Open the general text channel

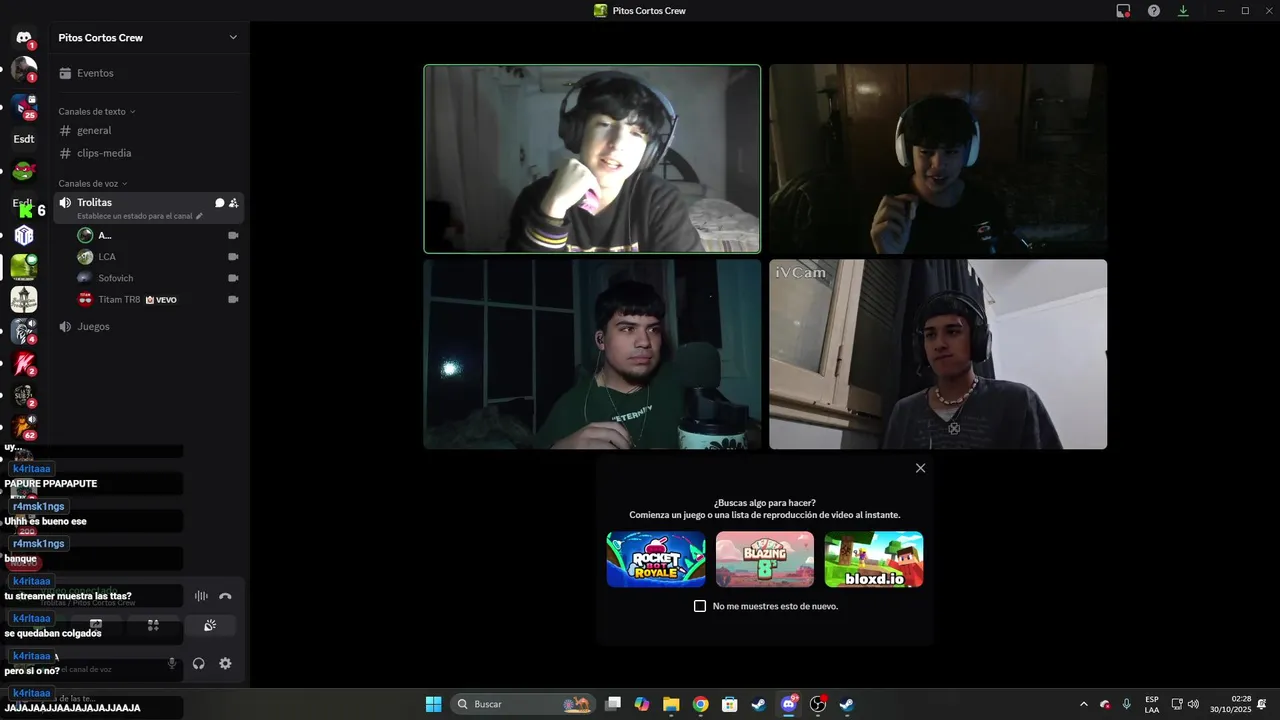click(150, 130)
